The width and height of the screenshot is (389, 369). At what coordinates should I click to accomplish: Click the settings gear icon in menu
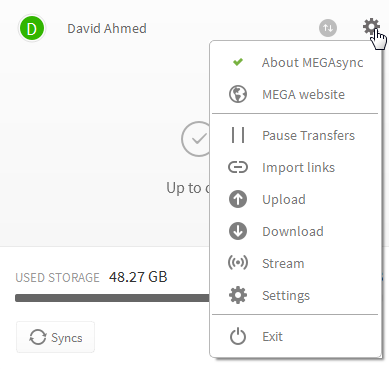[238, 295]
